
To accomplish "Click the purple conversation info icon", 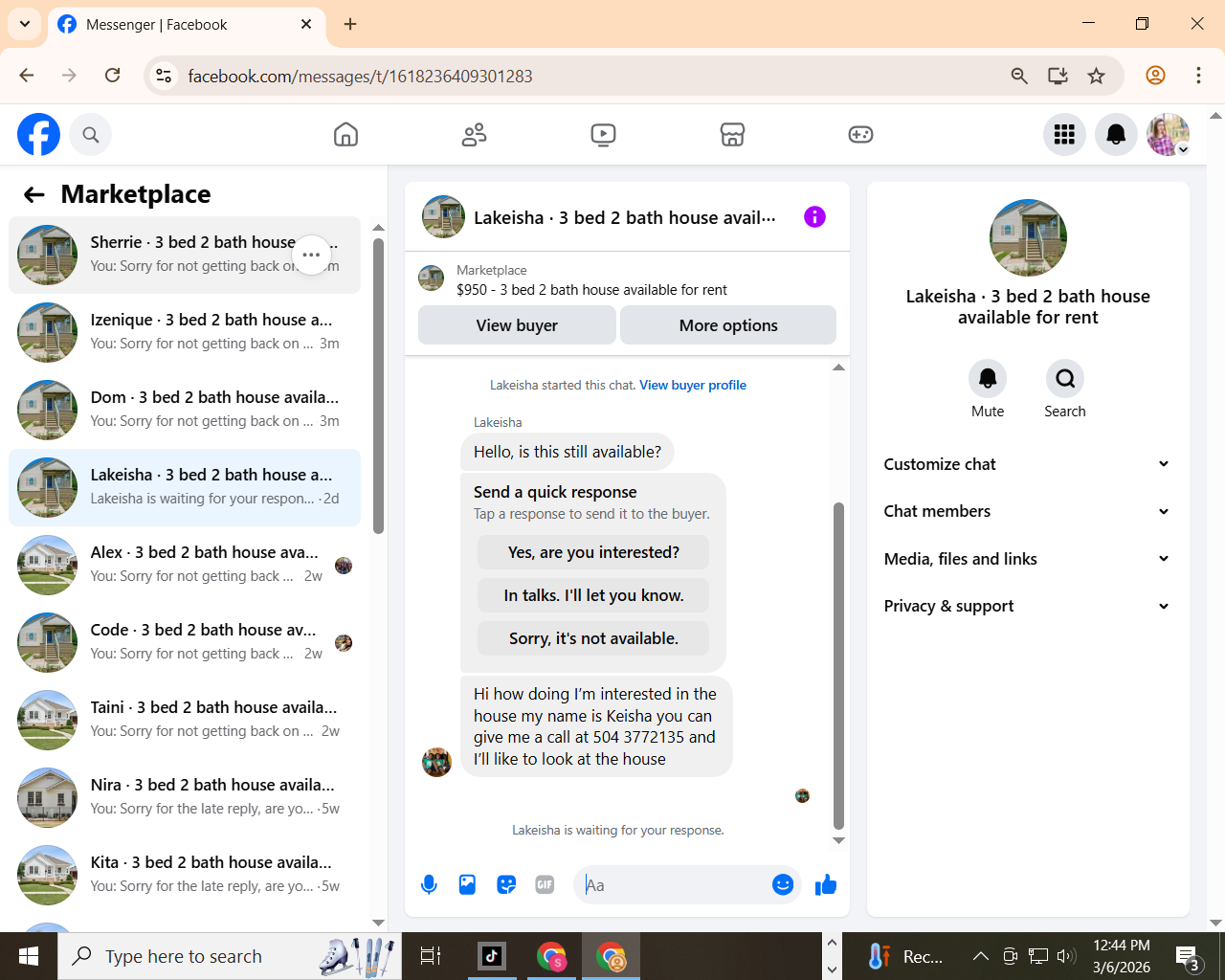I will click(x=814, y=217).
